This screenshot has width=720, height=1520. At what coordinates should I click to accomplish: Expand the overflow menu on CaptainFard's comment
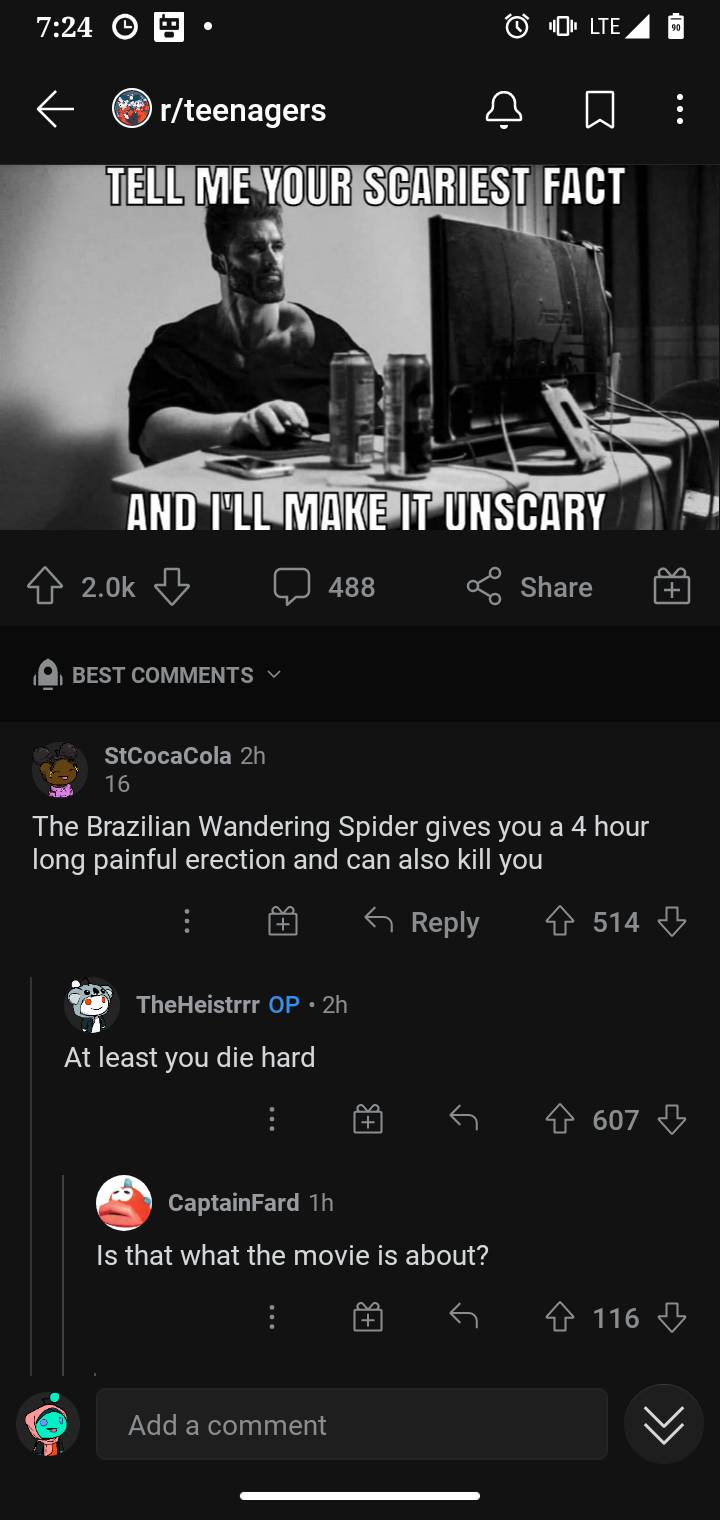tap(271, 1317)
